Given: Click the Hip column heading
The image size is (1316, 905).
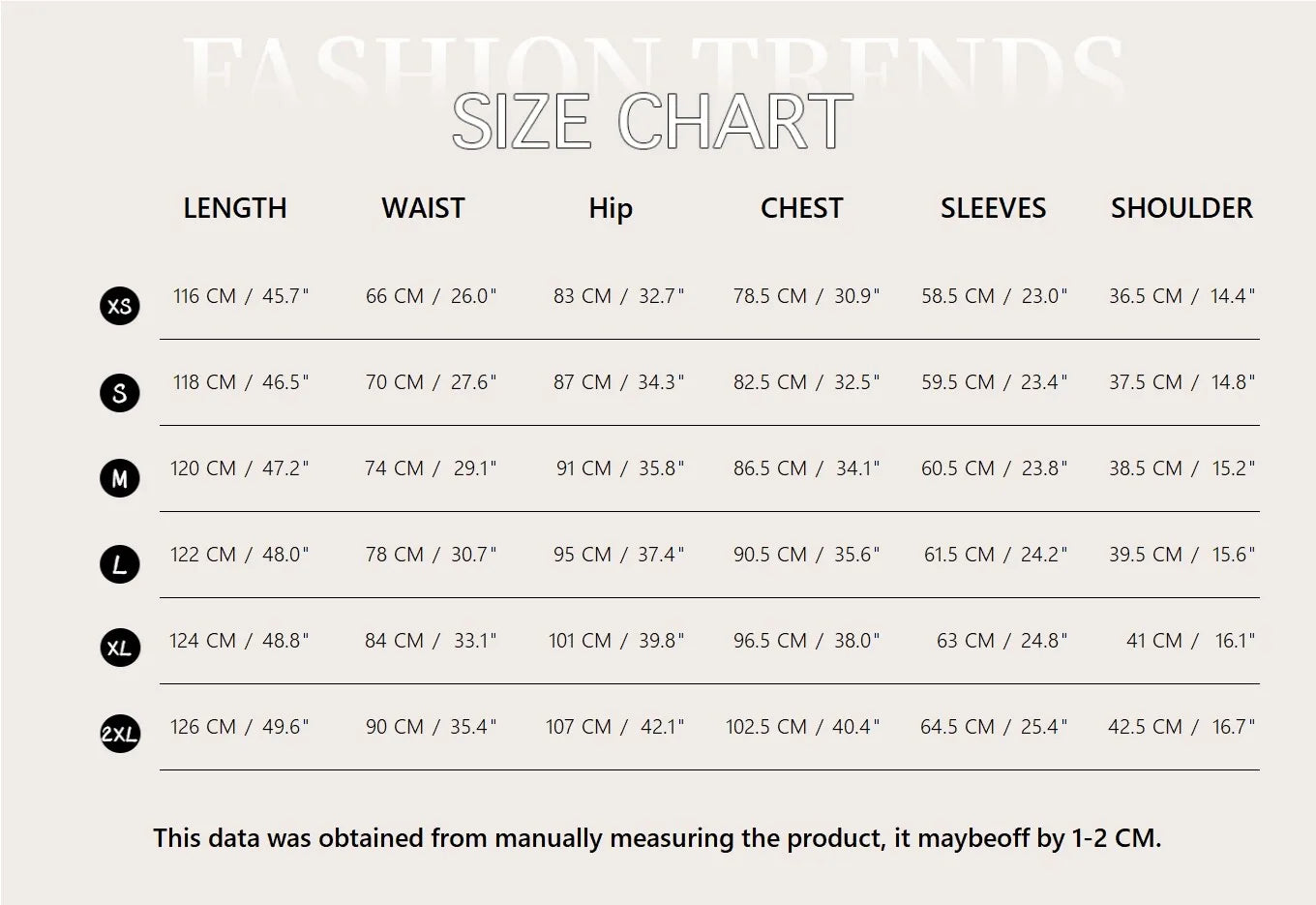Looking at the screenshot, I should pos(611,208).
